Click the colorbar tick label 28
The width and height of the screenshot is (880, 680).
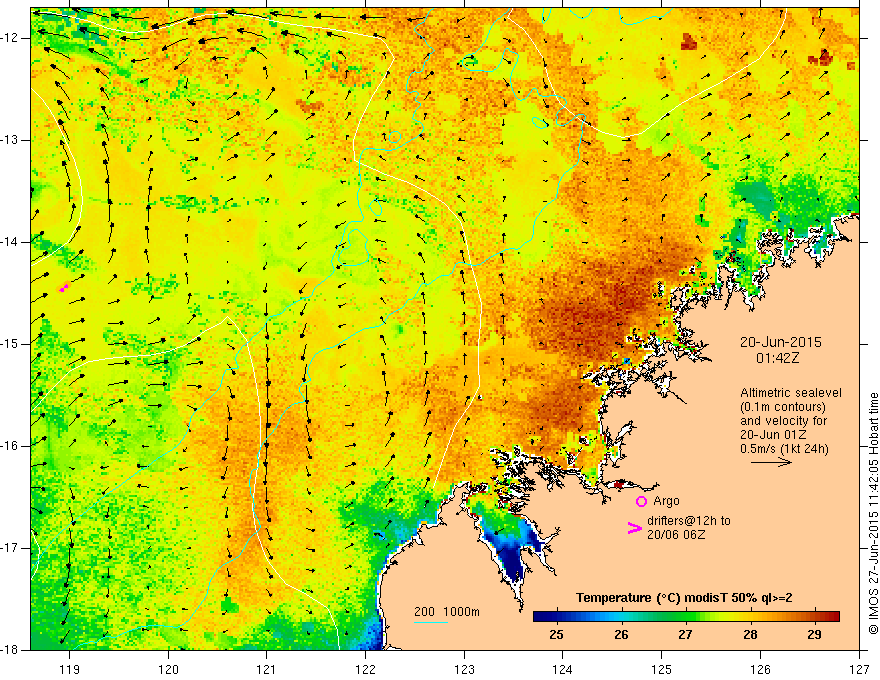pyautogui.click(x=750, y=635)
